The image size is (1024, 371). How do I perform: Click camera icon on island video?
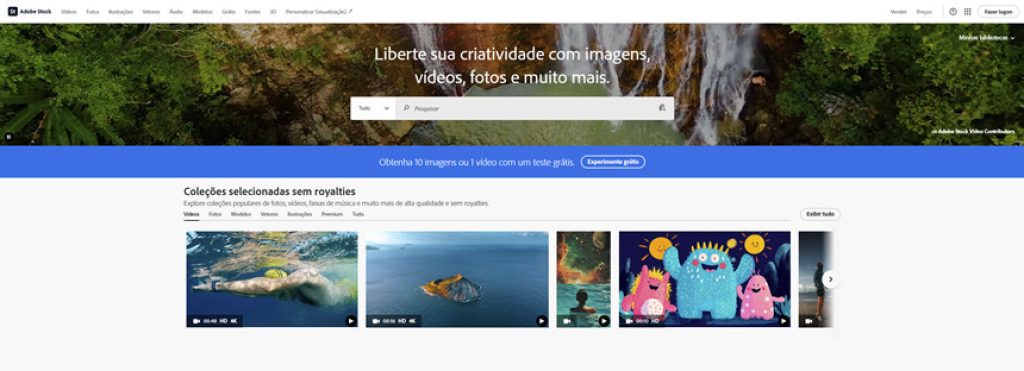(x=376, y=321)
